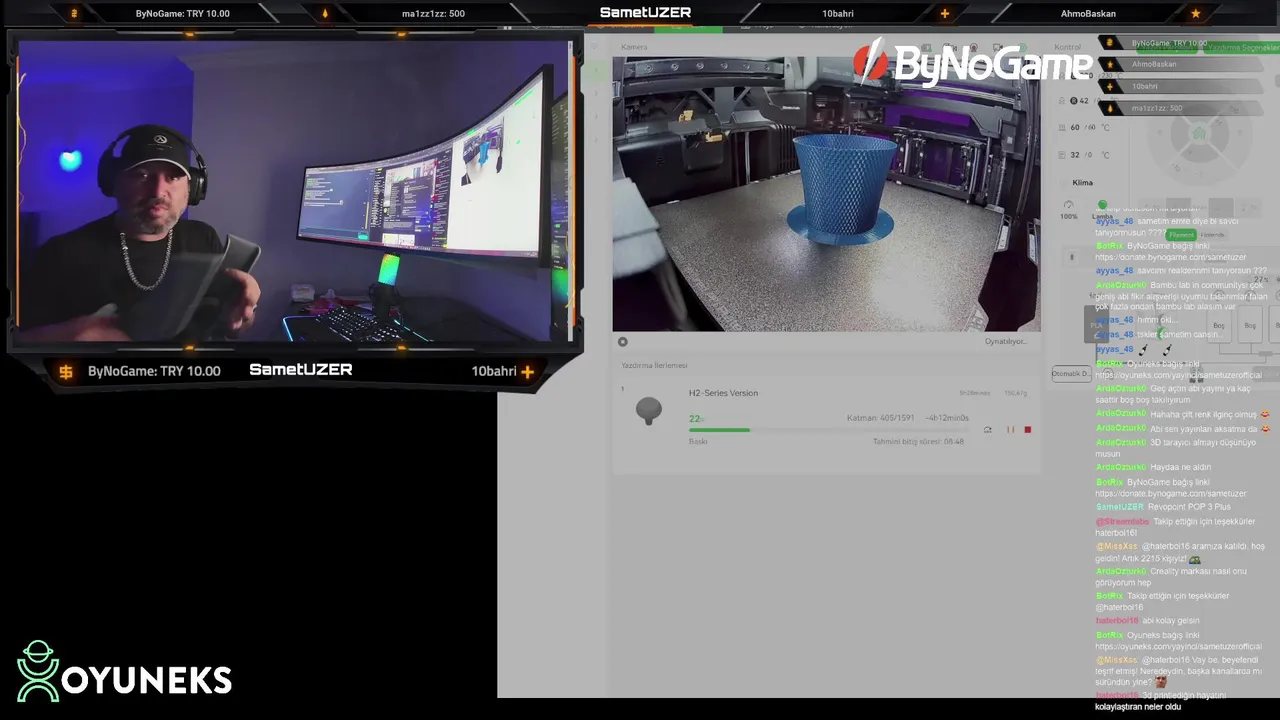
Task: Pause the H2-Series Version print job
Action: coord(1010,430)
